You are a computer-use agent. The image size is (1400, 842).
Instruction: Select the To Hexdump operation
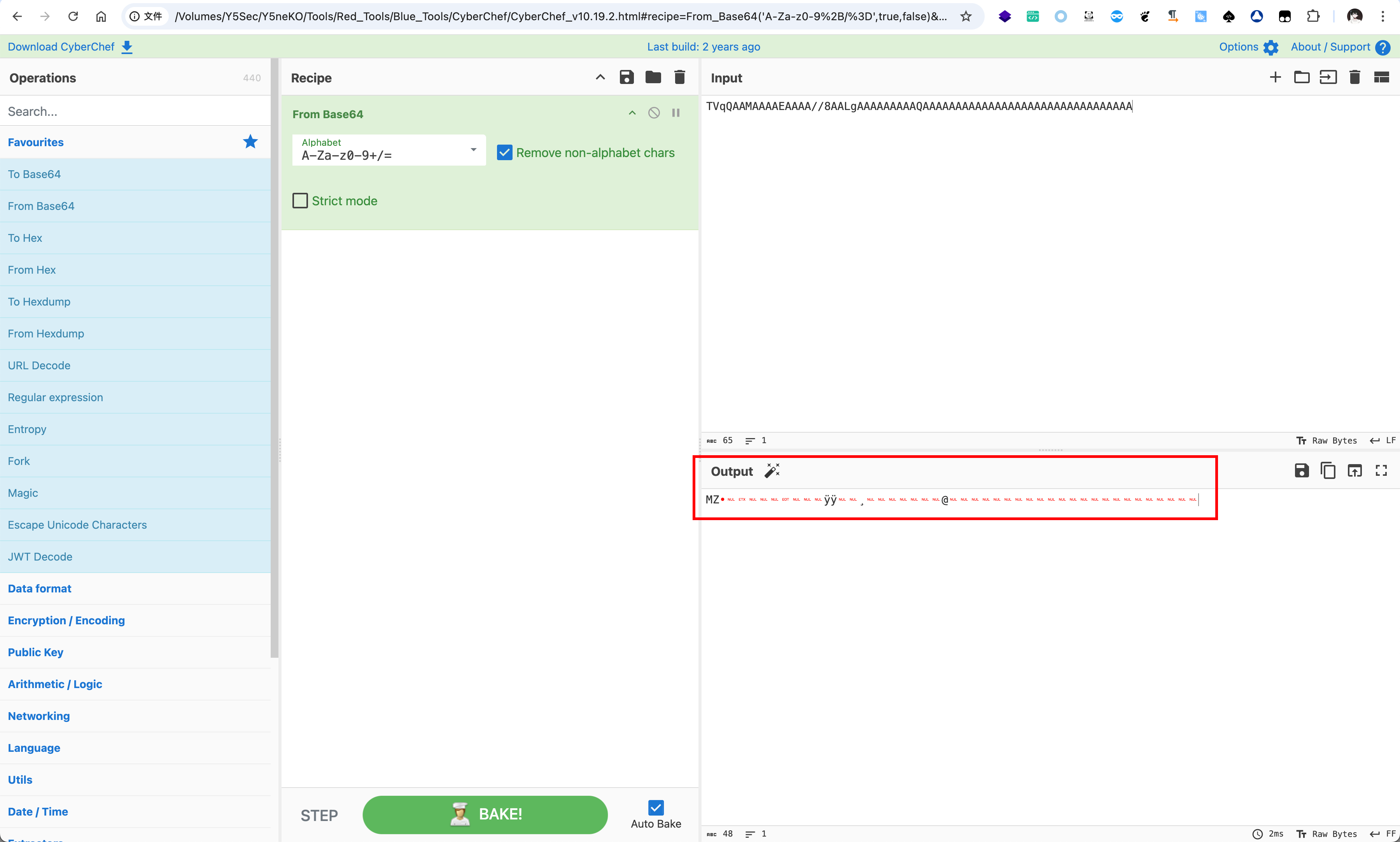point(39,302)
